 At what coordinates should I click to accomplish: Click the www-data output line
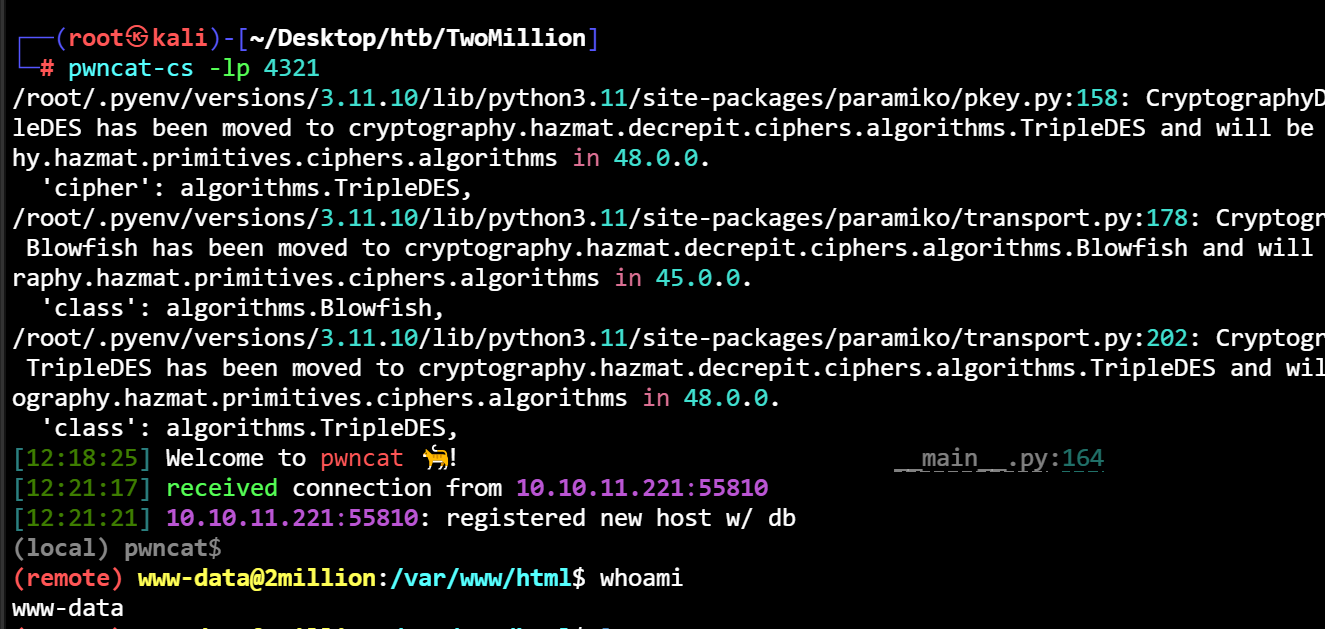tap(68, 608)
